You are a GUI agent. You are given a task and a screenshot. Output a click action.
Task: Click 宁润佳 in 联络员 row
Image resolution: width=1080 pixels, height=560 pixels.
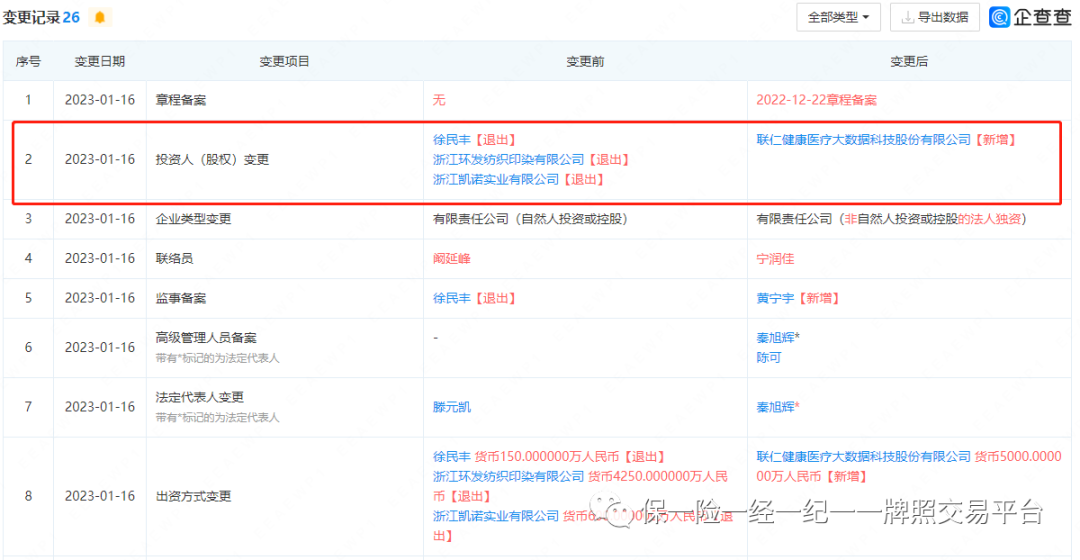click(x=776, y=258)
